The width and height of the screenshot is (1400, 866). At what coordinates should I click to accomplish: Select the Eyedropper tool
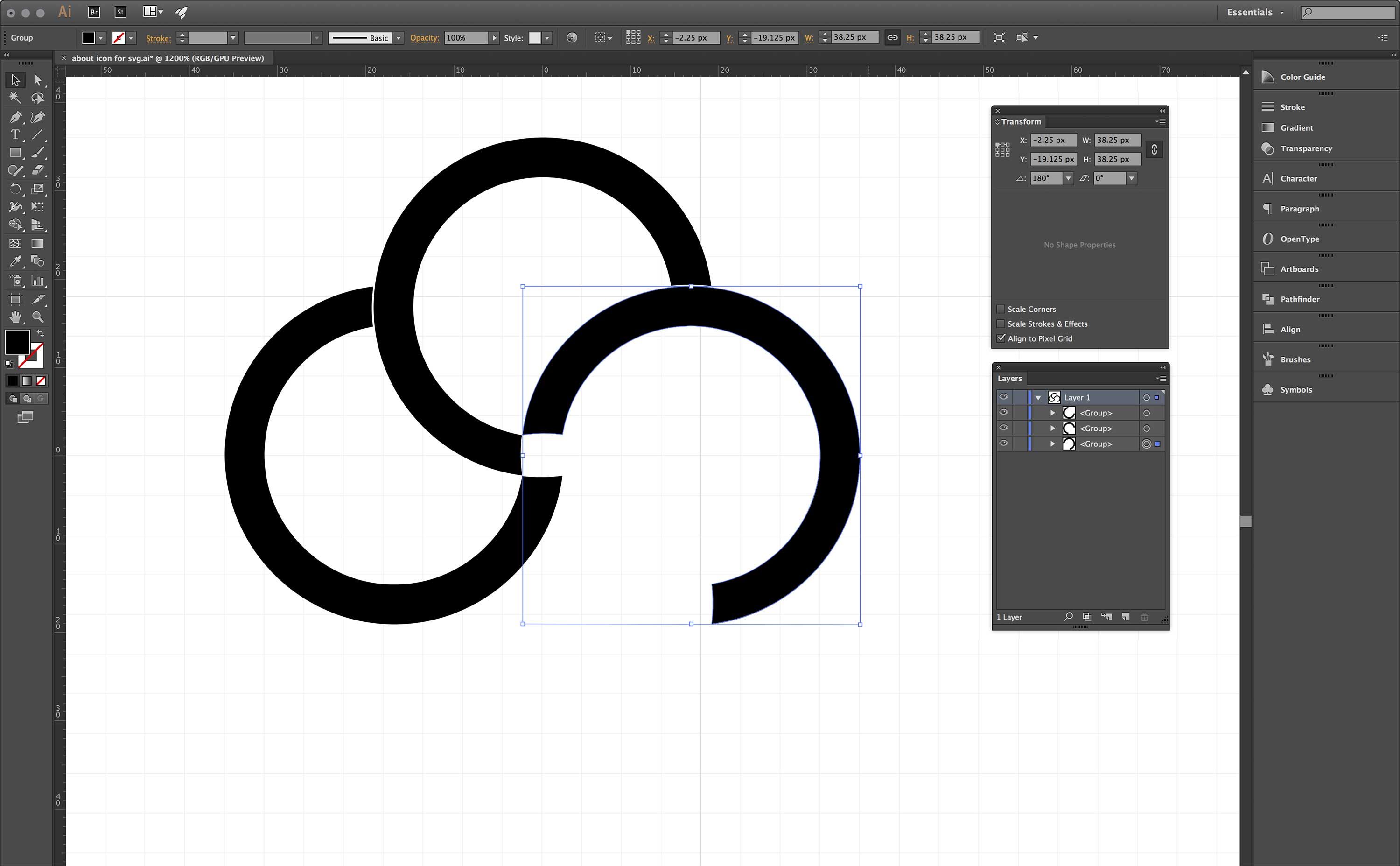pyautogui.click(x=15, y=262)
